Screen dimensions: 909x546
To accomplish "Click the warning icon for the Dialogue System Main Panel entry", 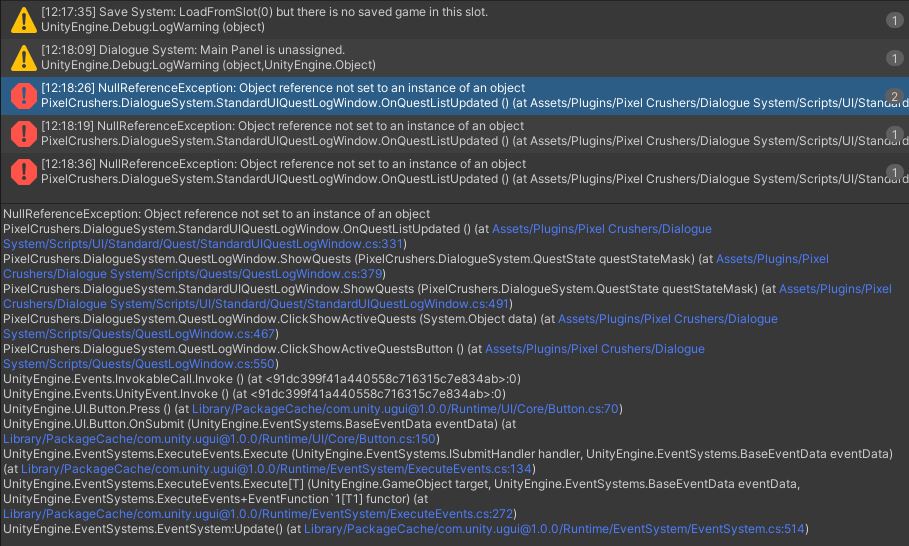I will pos(24,58).
